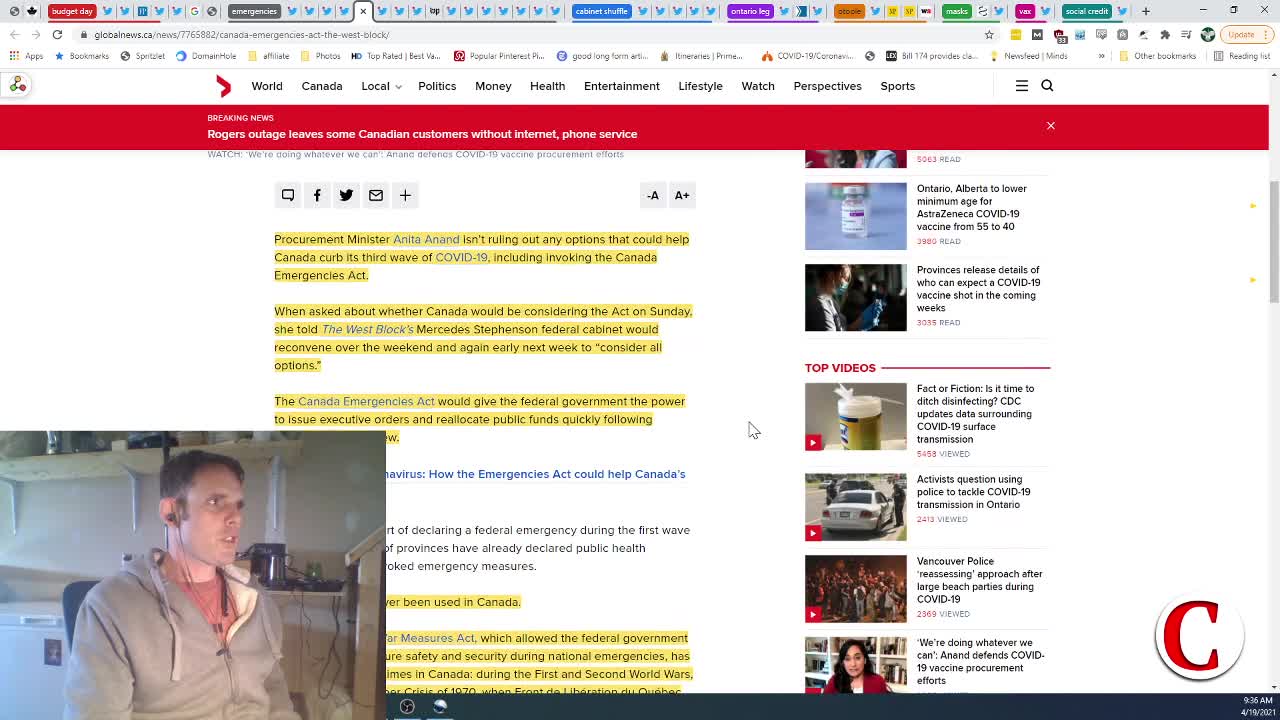Open the Lifestyle section
The width and height of the screenshot is (1280, 720).
point(700,86)
